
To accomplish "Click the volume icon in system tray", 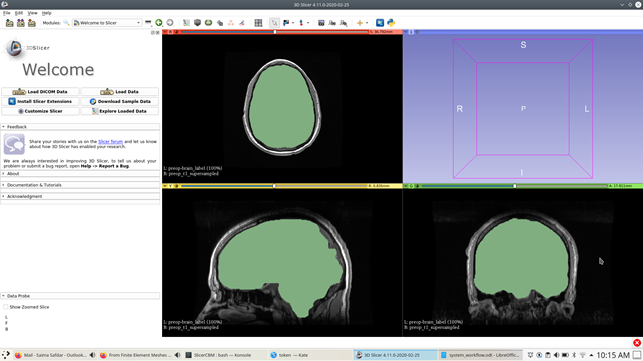I will pos(556,355).
